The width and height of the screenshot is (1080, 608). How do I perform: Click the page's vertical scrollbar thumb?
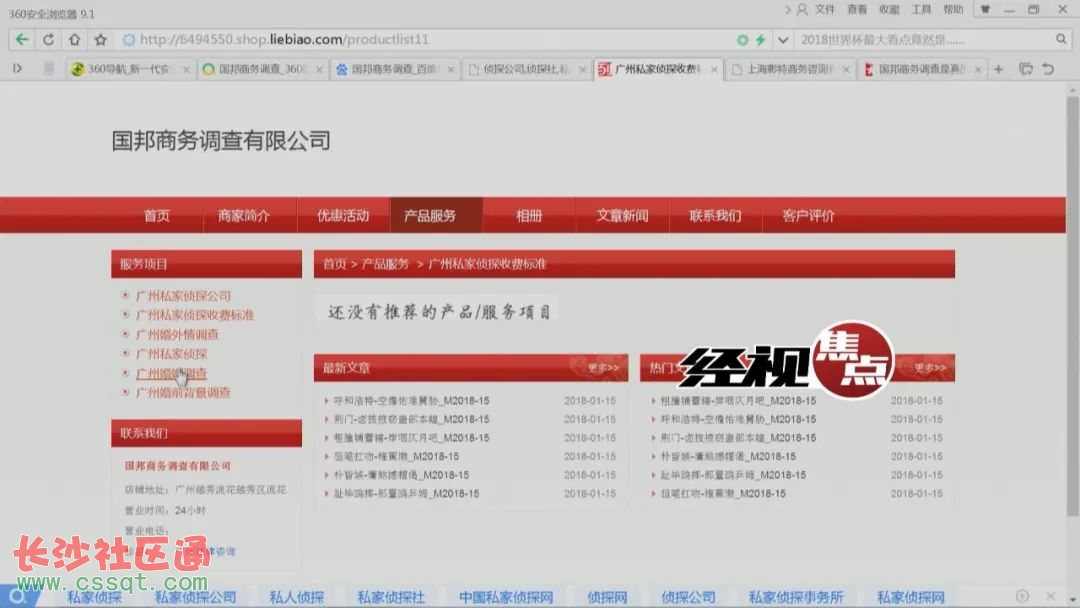click(x=1072, y=306)
